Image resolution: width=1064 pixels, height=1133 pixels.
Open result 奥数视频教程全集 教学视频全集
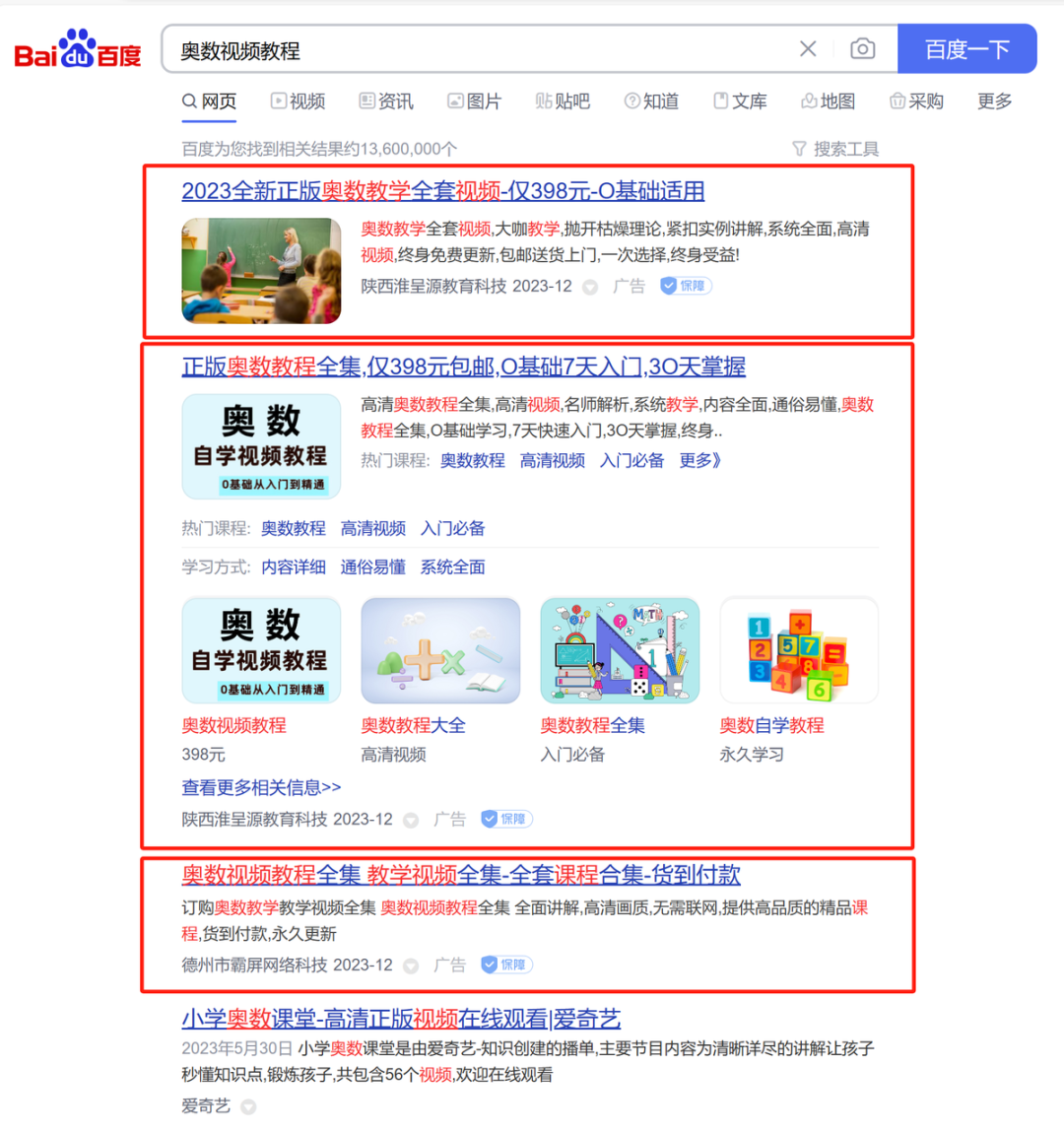[x=461, y=874]
